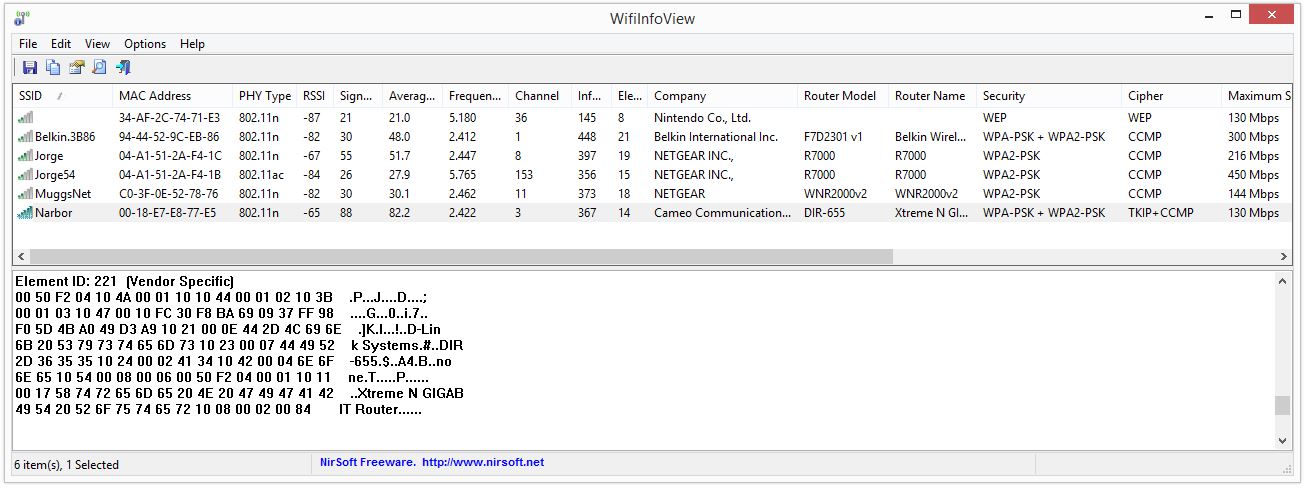Select the MuggsNet SSID cell
Viewport: 1306px width, 488px height.
(63, 193)
